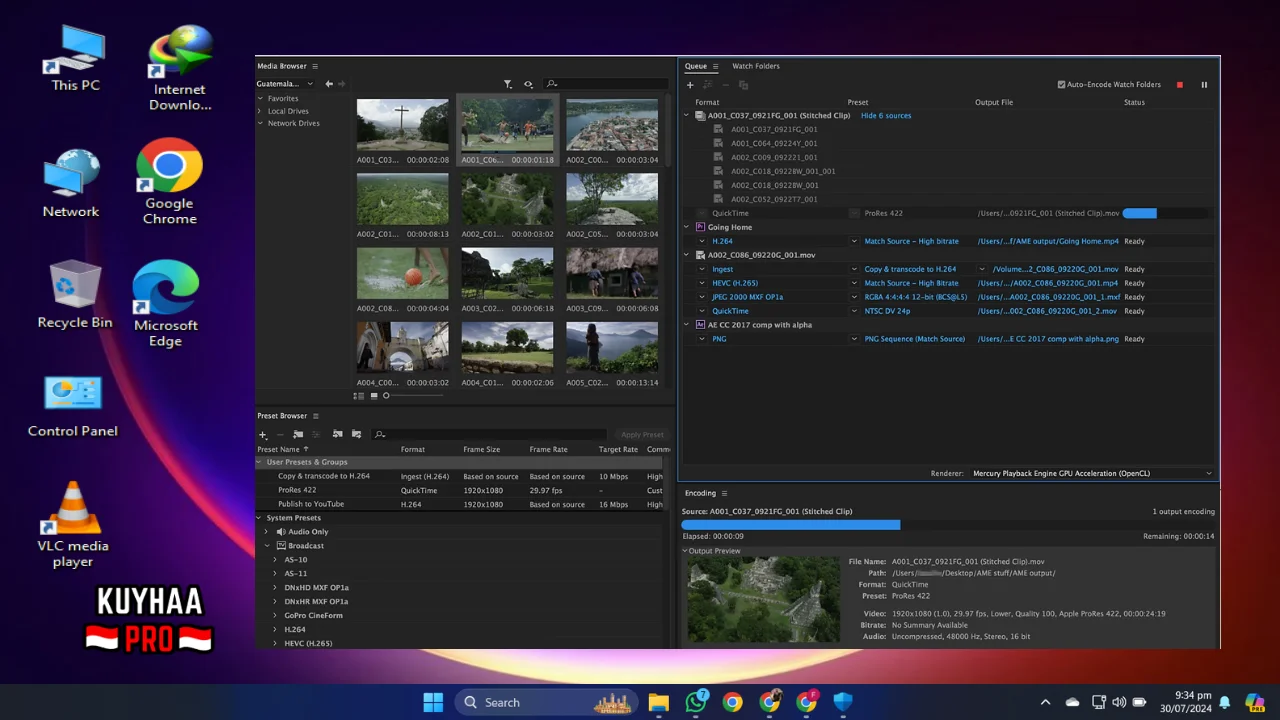Image resolution: width=1280 pixels, height=720 pixels.
Task: Collapse the Output Preview section
Action: coord(685,551)
